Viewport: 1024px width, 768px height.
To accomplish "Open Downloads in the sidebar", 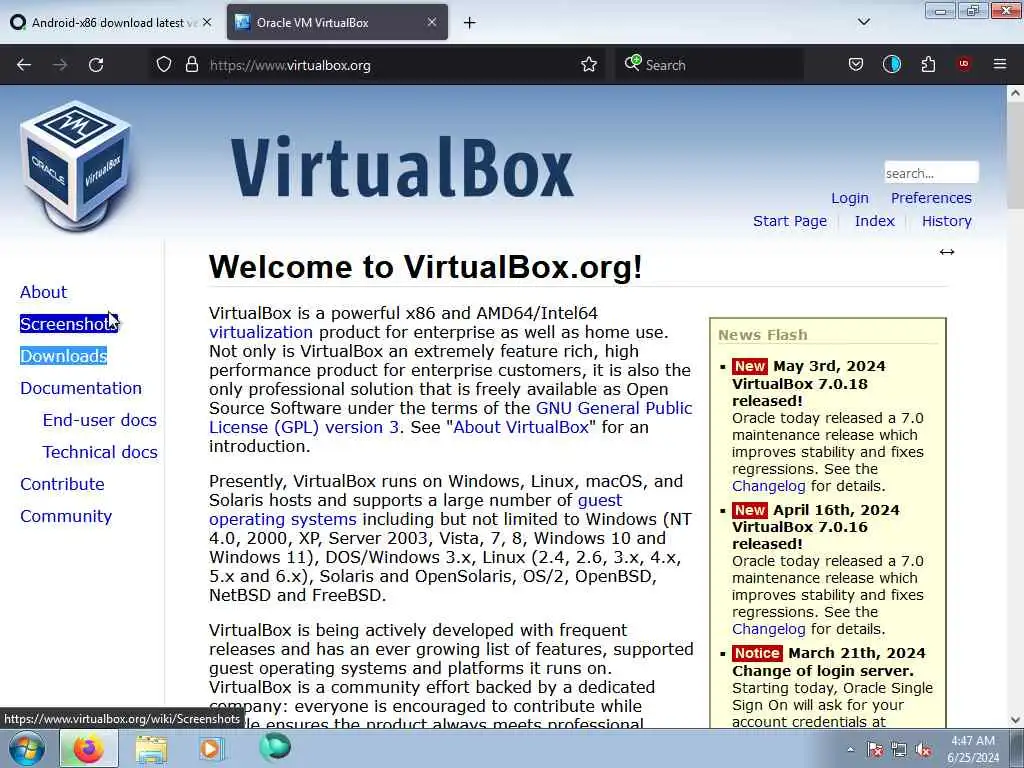I will (63, 356).
